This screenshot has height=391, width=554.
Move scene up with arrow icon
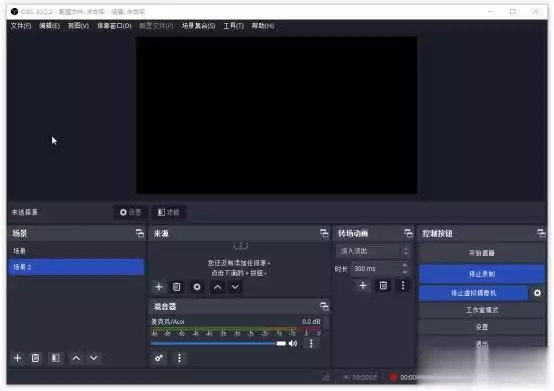click(x=76, y=358)
